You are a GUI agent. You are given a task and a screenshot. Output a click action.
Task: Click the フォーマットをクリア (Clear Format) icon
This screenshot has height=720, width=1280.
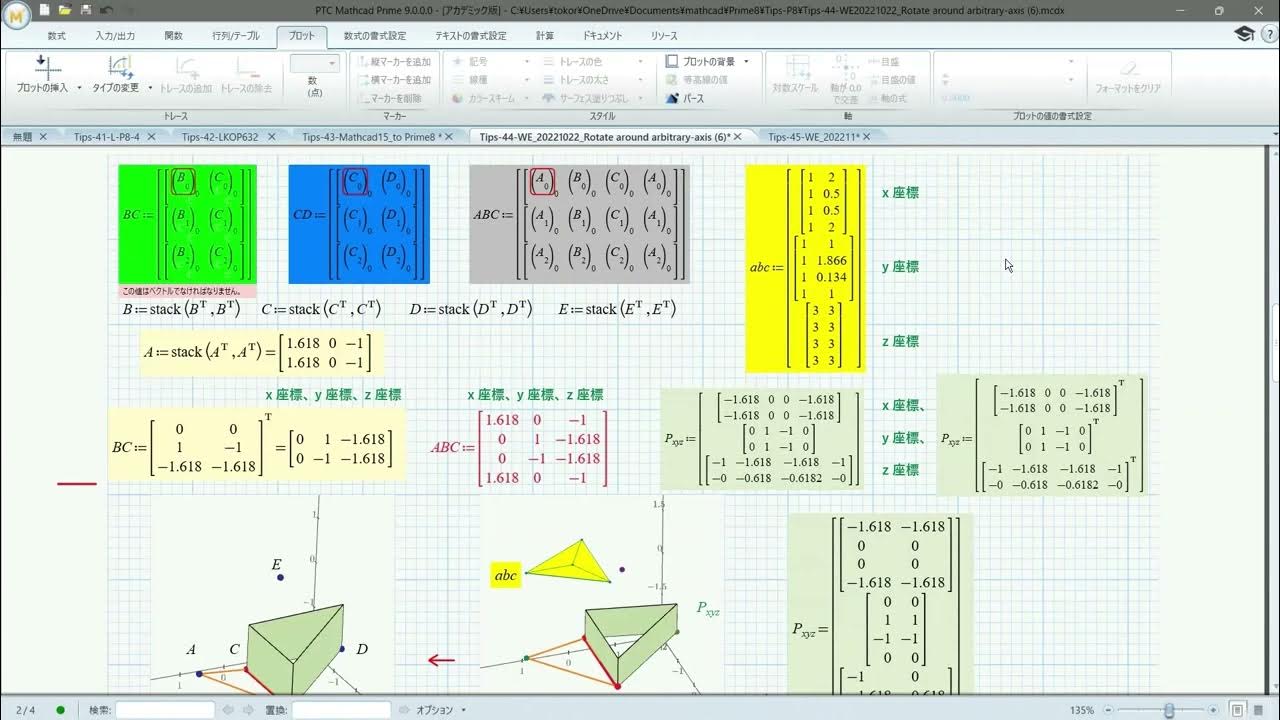(x=1128, y=68)
